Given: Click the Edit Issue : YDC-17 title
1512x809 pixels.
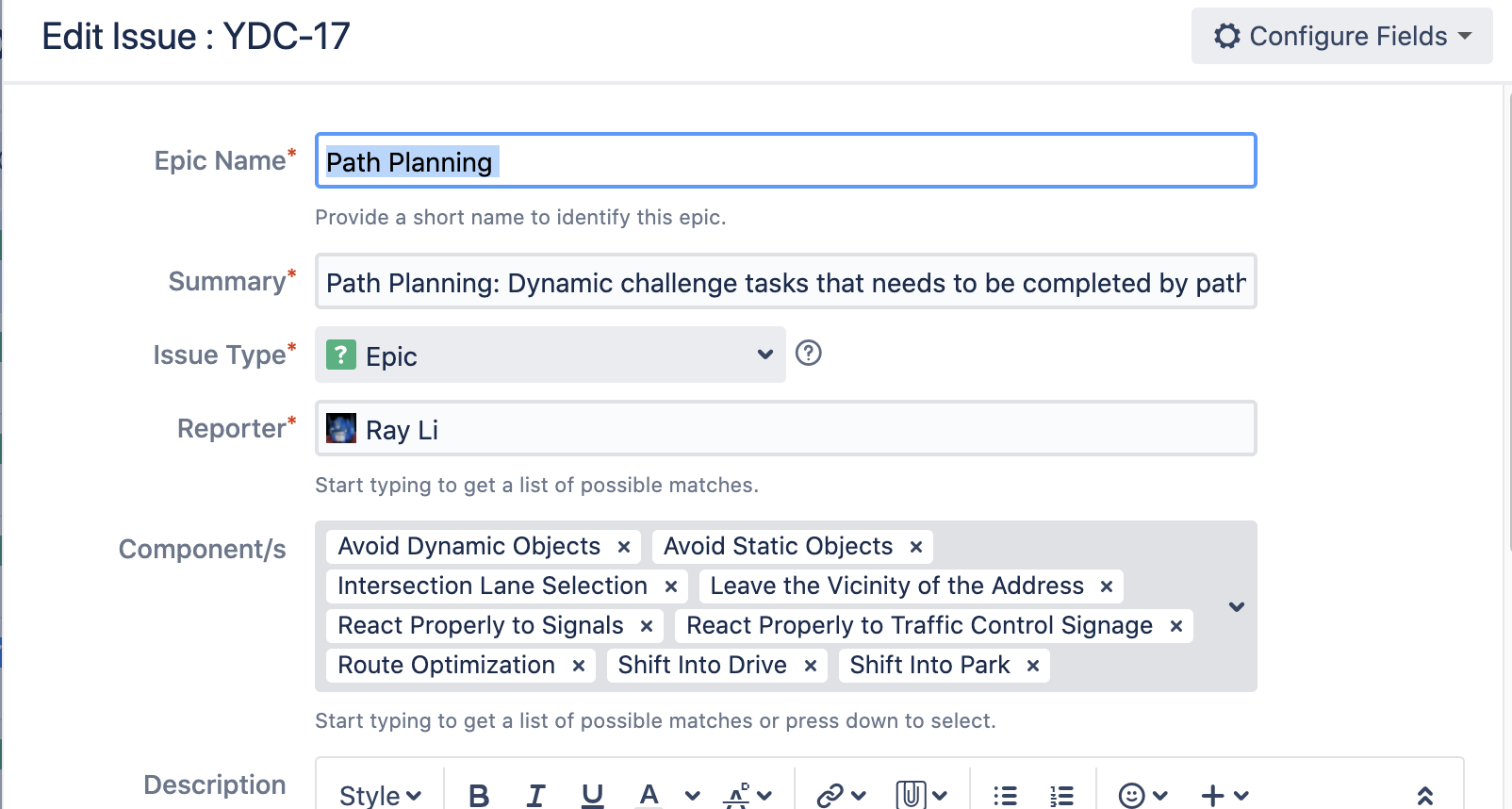Looking at the screenshot, I should coord(196,36).
